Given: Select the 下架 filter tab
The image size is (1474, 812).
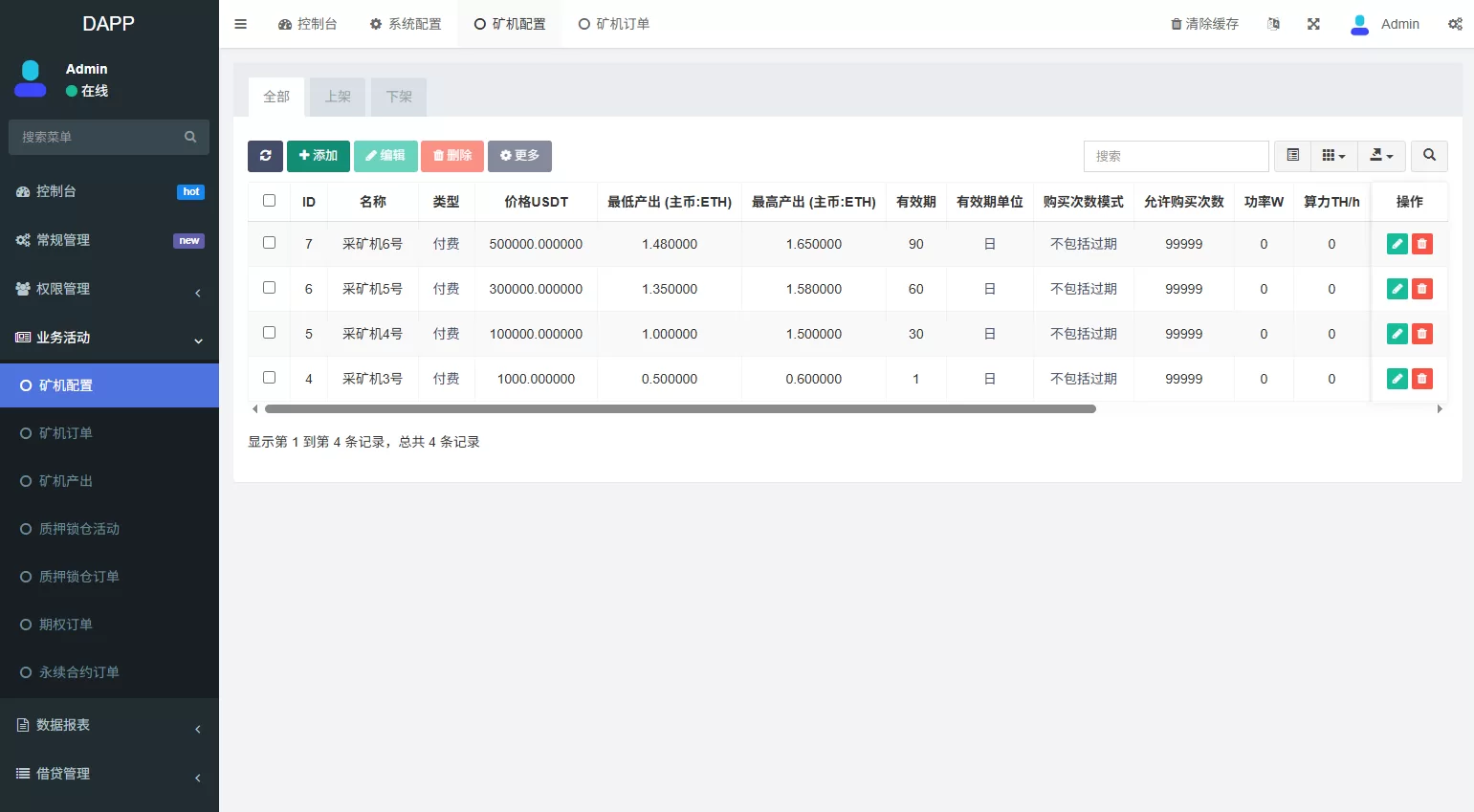Looking at the screenshot, I should (398, 97).
